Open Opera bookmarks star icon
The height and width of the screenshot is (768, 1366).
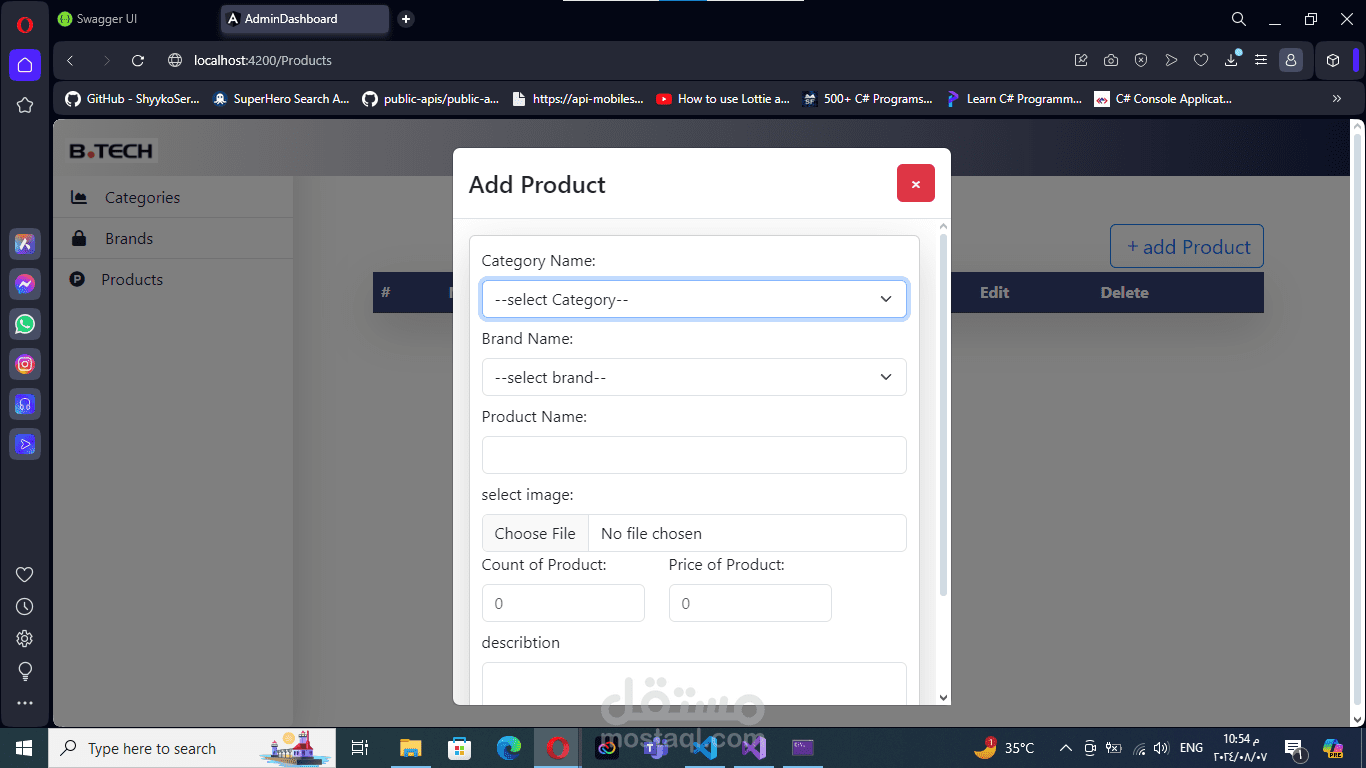25,105
